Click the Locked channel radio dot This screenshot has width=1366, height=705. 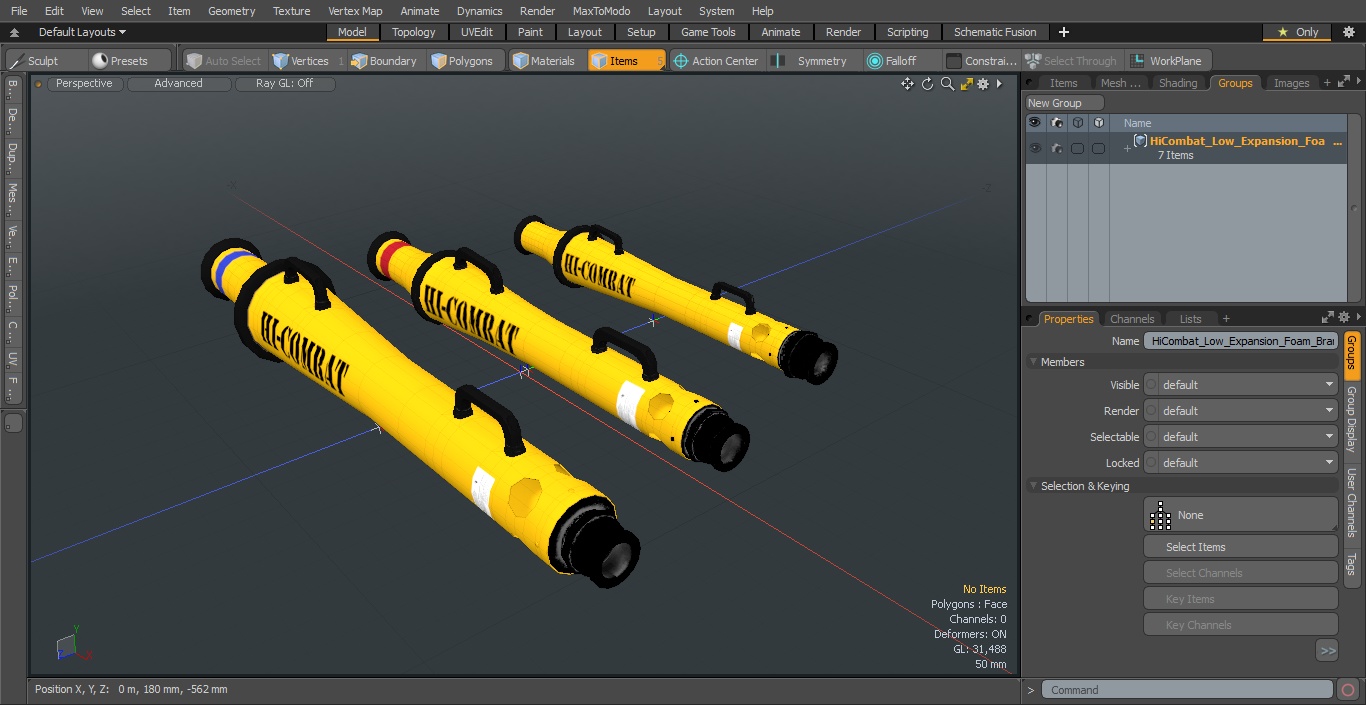coord(1150,463)
